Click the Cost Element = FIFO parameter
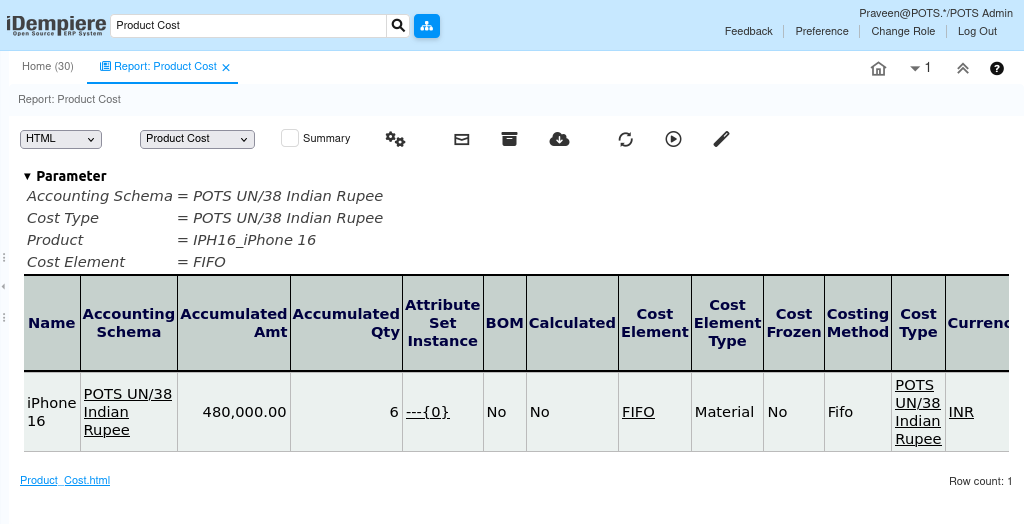 point(126,262)
